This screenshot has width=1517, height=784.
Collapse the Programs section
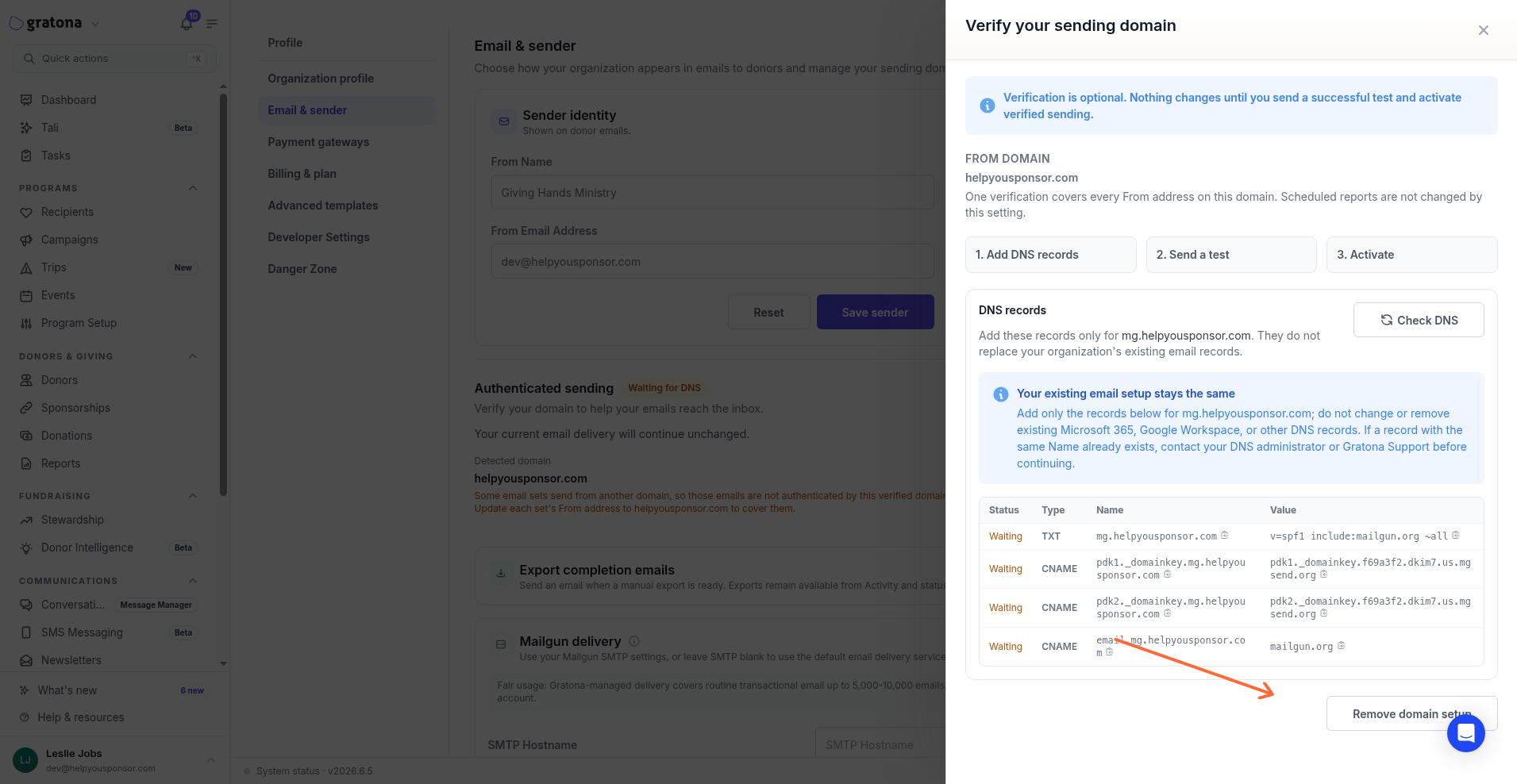click(x=192, y=188)
